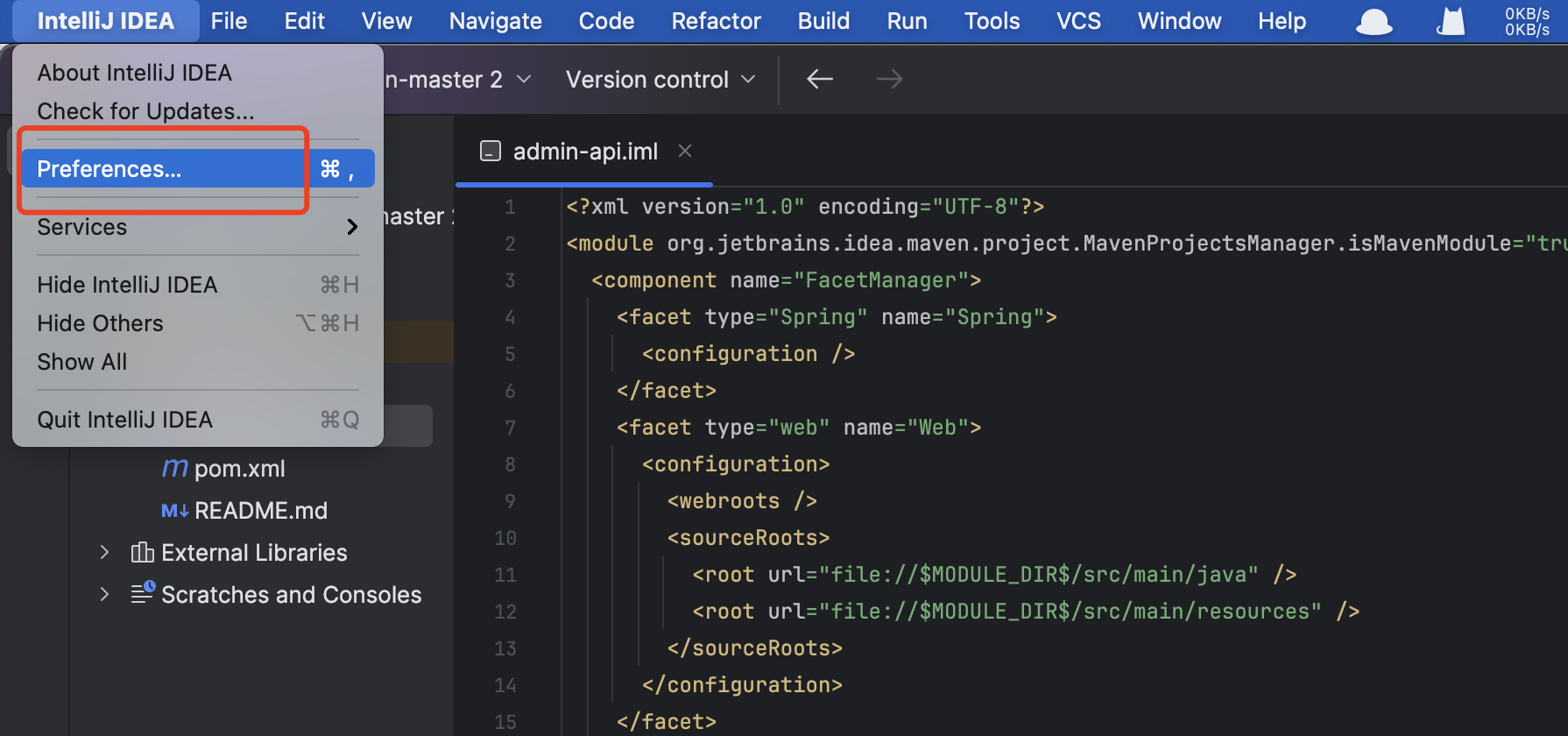1568x736 pixels.
Task: Expand Scratches and Consoles tree node
Action: point(104,594)
